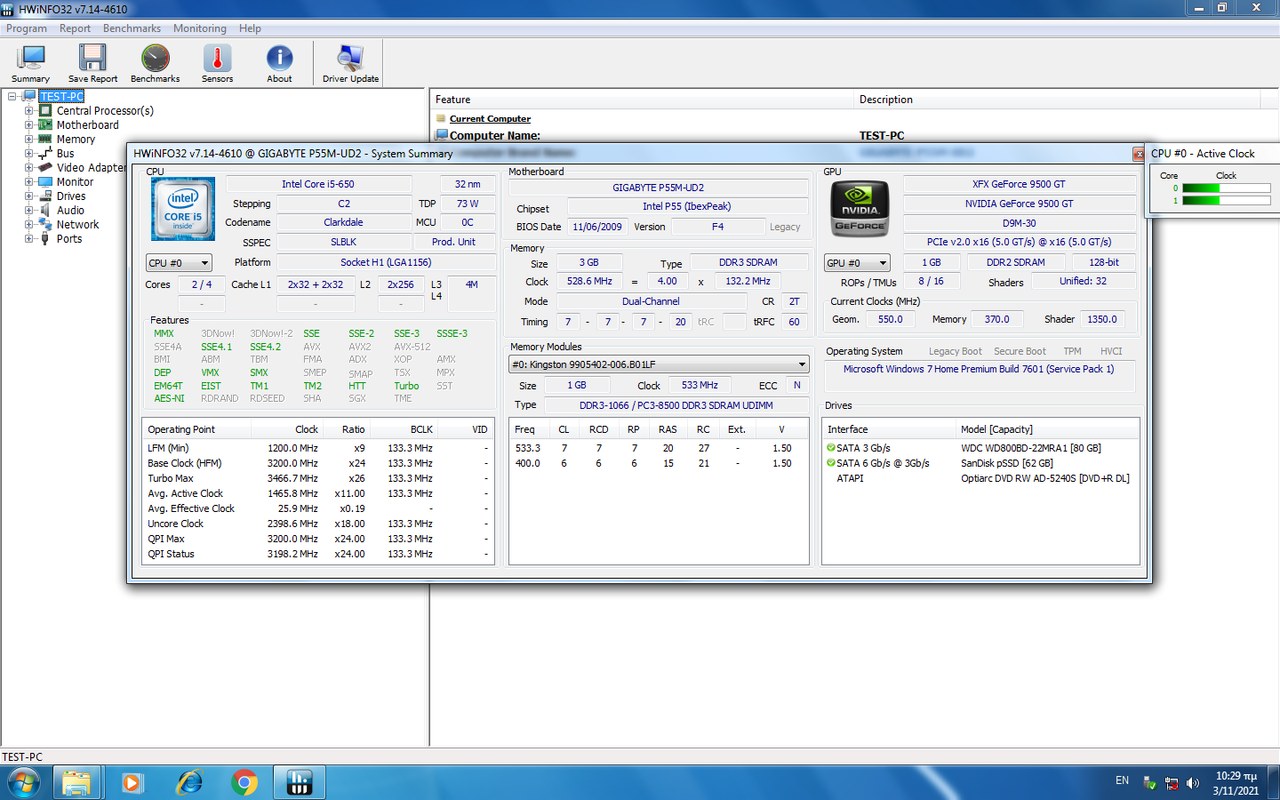
Task: Expand the Bus tree node
Action: pos(29,154)
